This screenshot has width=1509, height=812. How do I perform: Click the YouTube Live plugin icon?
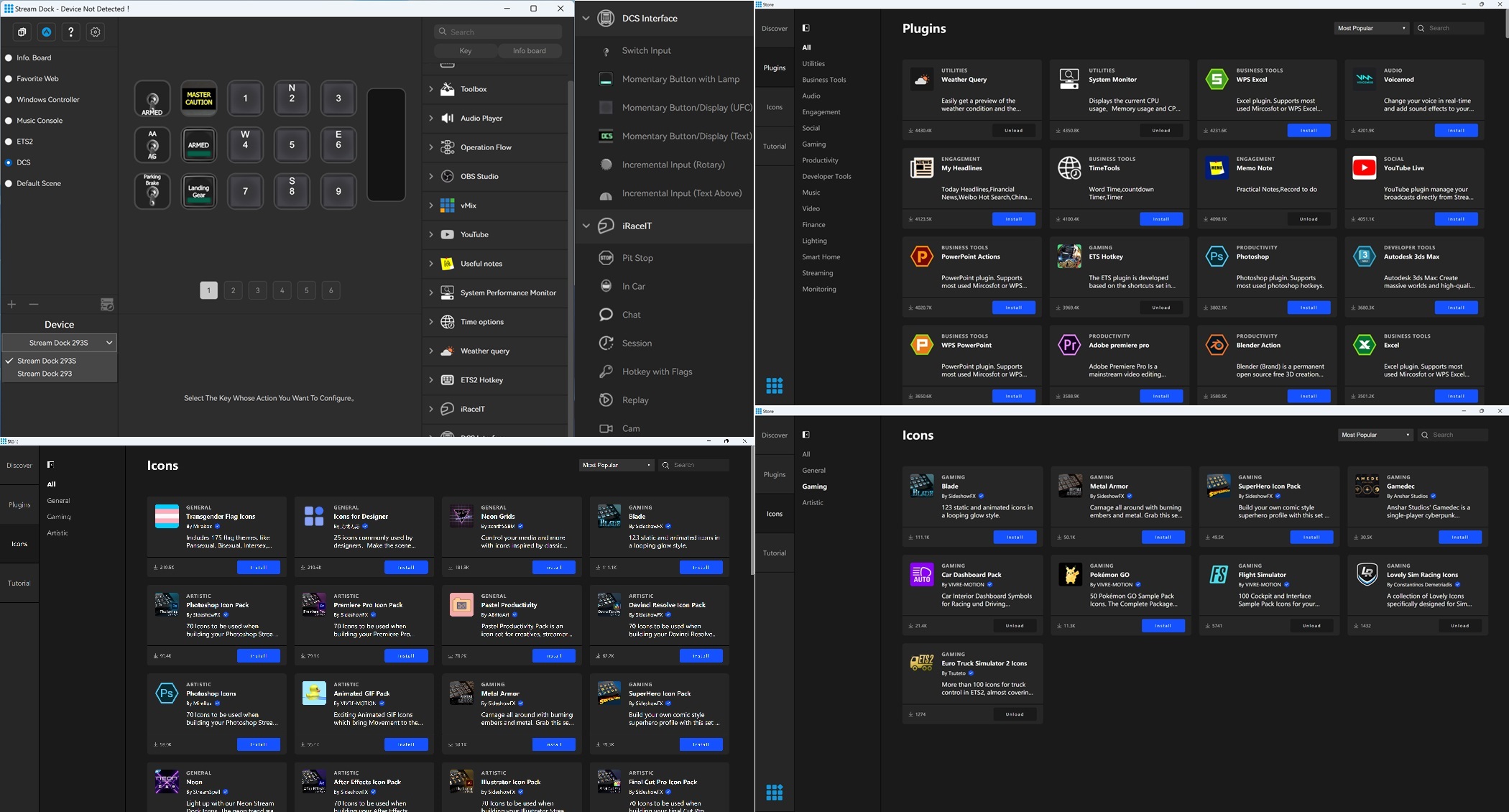coord(1364,168)
